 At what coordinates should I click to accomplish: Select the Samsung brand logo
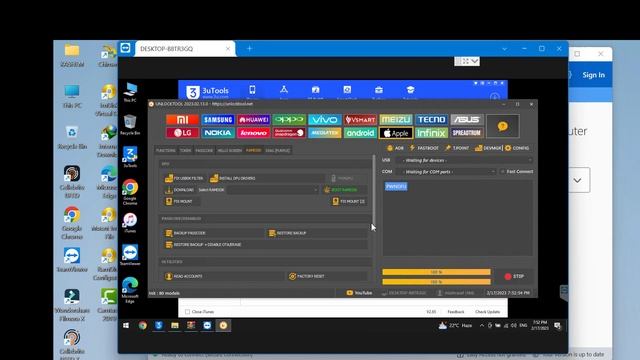click(x=218, y=120)
